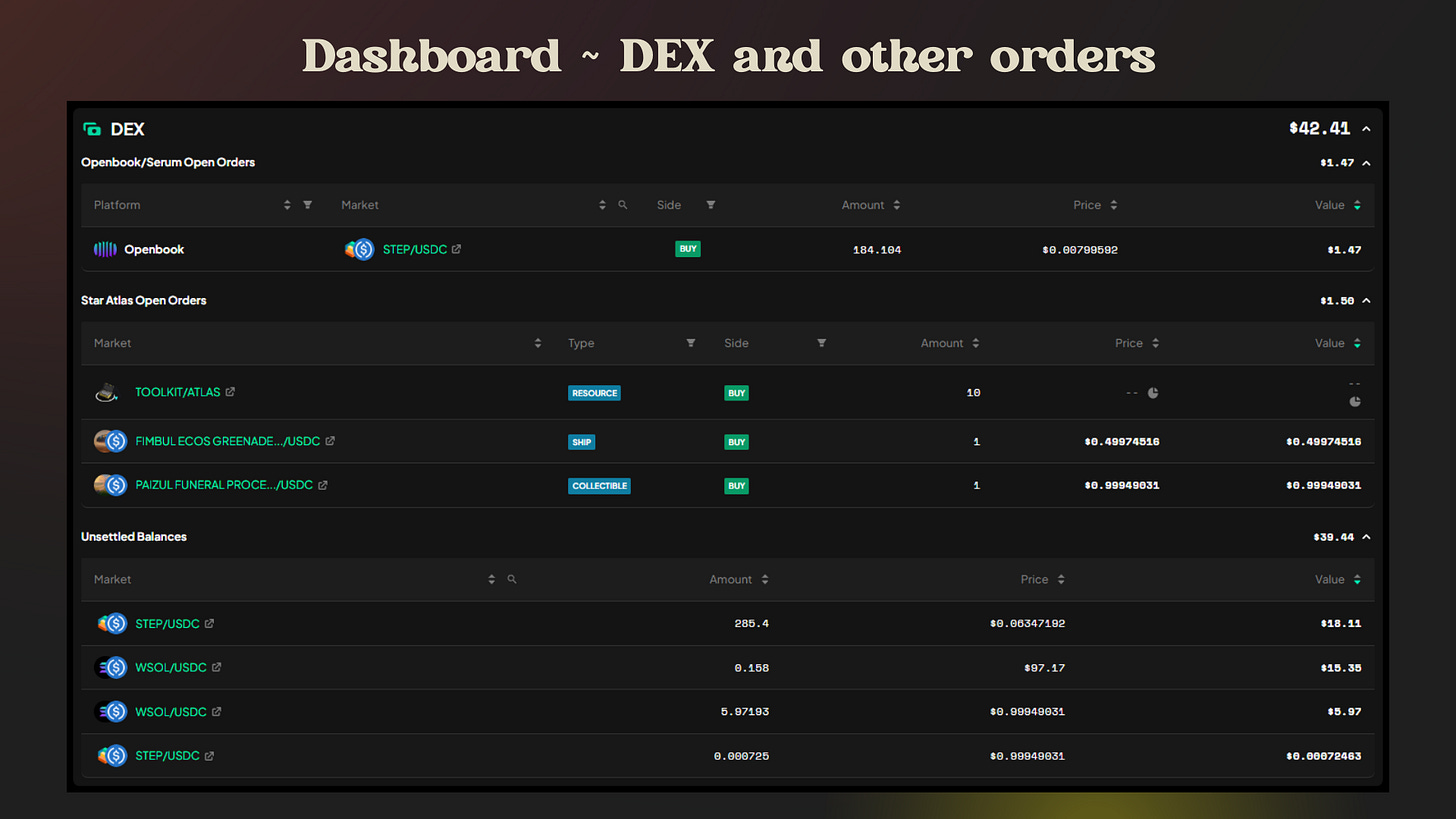1456x819 pixels.
Task: Collapse Unsettled Balances section
Action: click(1366, 537)
